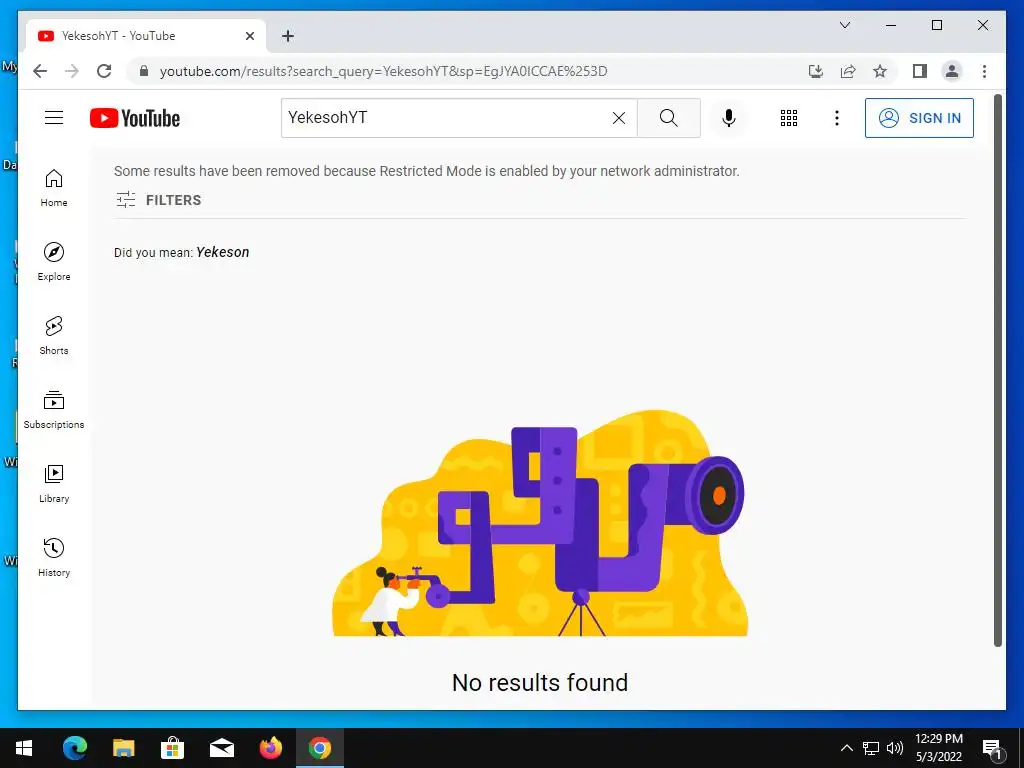Open Home in the sidebar
Viewport: 1024px width, 768px height.
click(x=54, y=188)
